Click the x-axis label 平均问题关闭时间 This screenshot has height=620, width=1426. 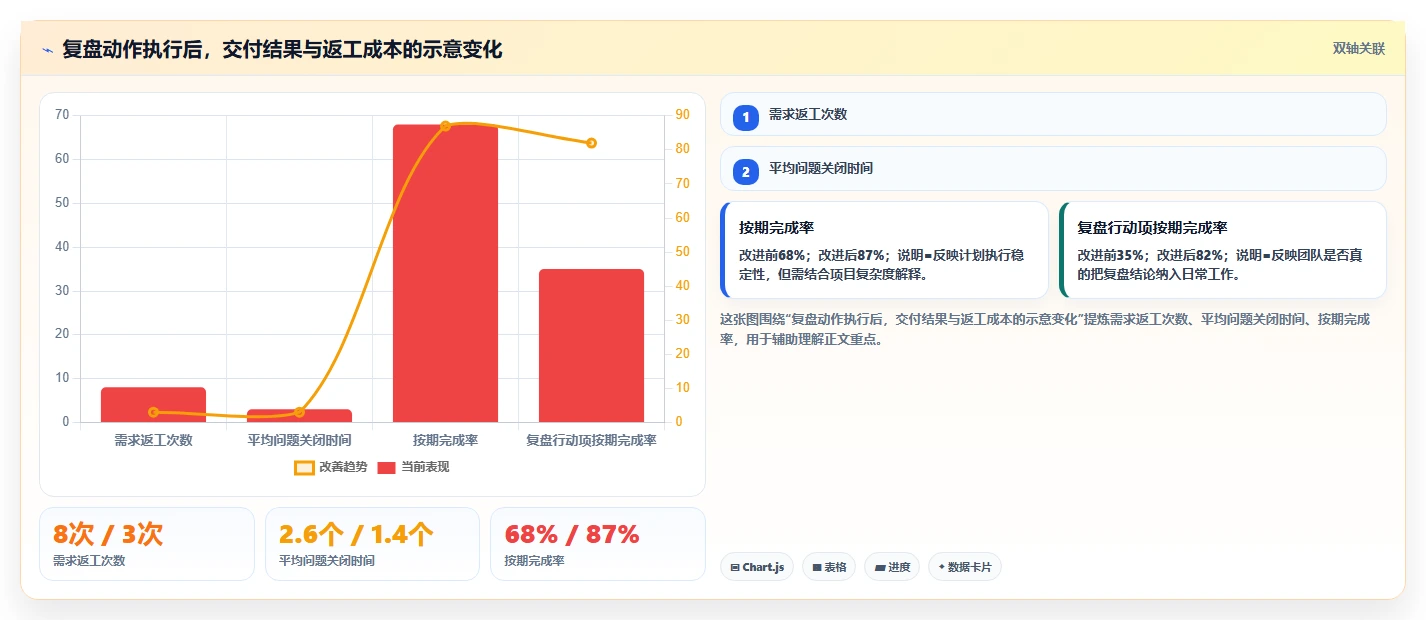(299, 440)
